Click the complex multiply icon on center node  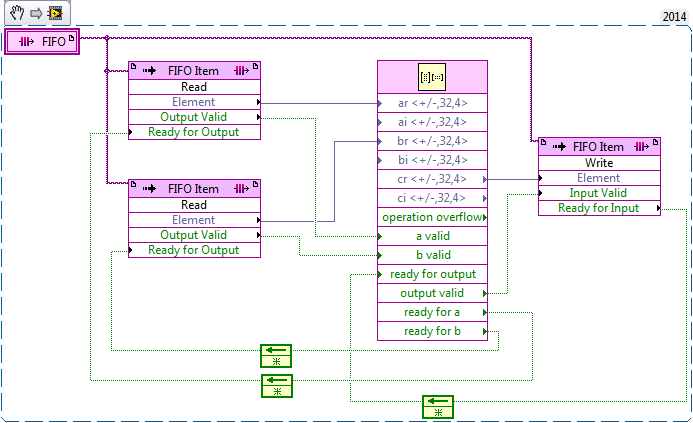[x=432, y=77]
